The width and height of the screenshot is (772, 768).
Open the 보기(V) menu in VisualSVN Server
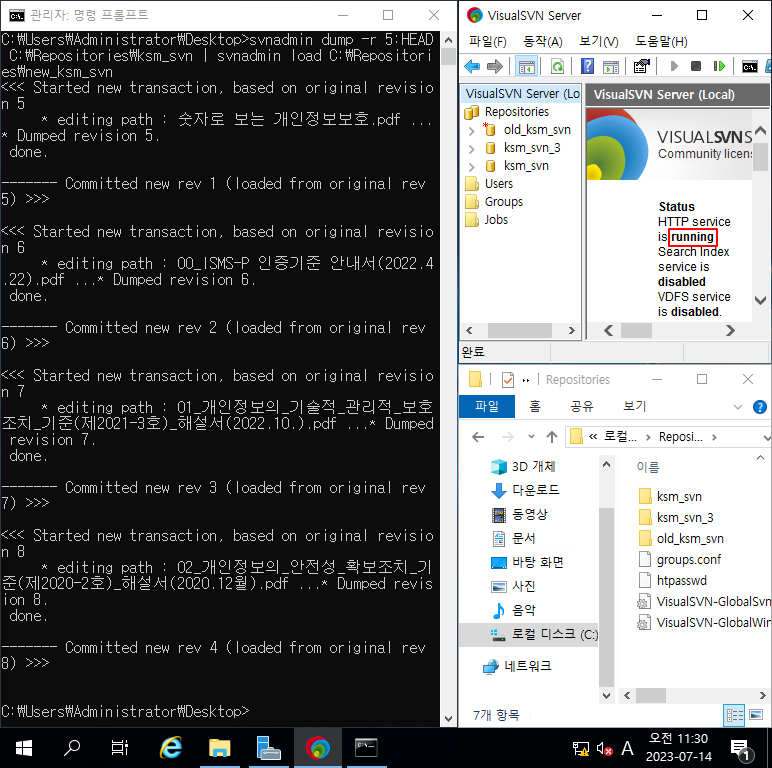point(599,41)
